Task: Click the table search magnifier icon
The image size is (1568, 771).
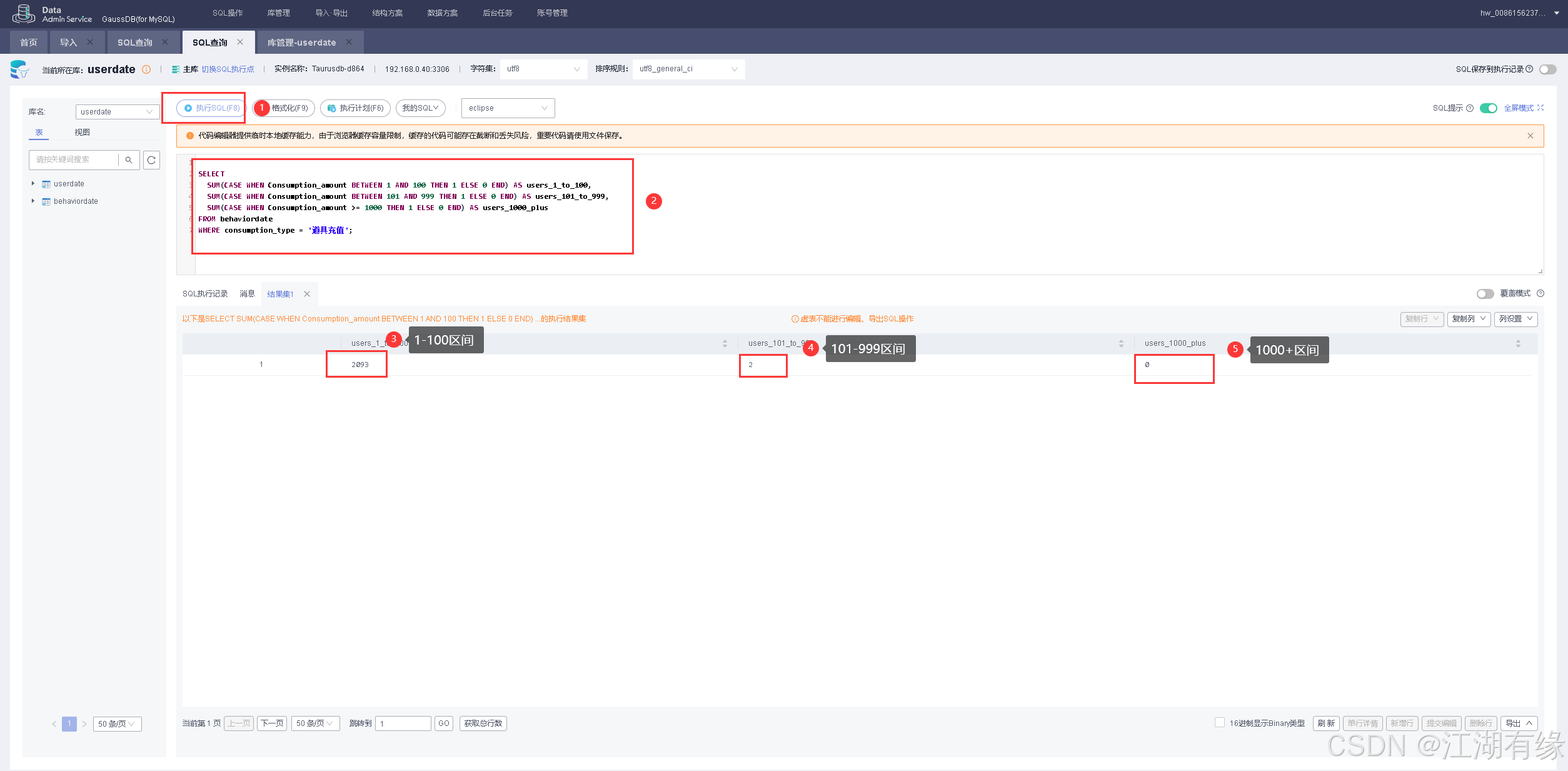Action: [129, 160]
